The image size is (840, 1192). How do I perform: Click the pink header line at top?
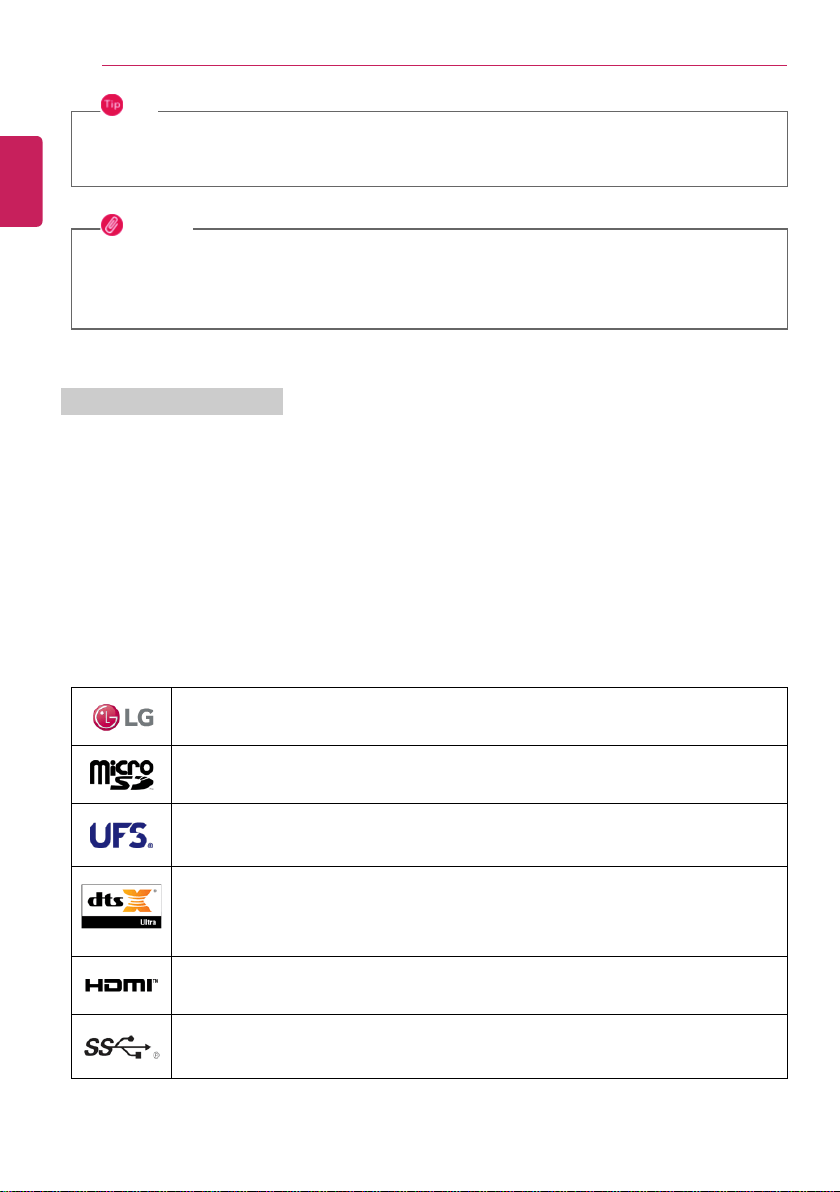point(444,66)
